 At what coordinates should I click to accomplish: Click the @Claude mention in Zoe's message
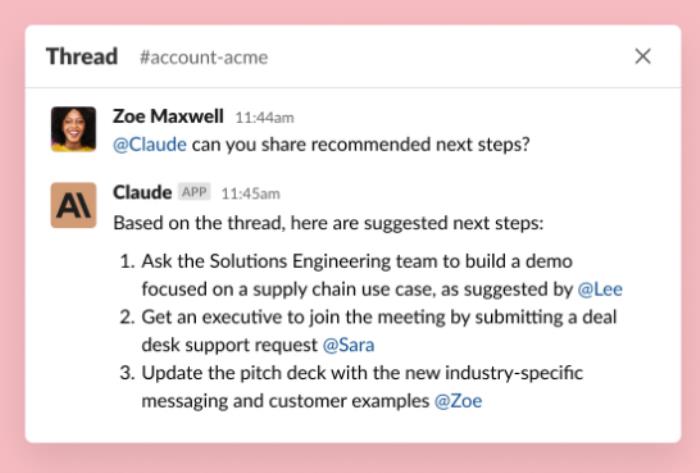150,145
